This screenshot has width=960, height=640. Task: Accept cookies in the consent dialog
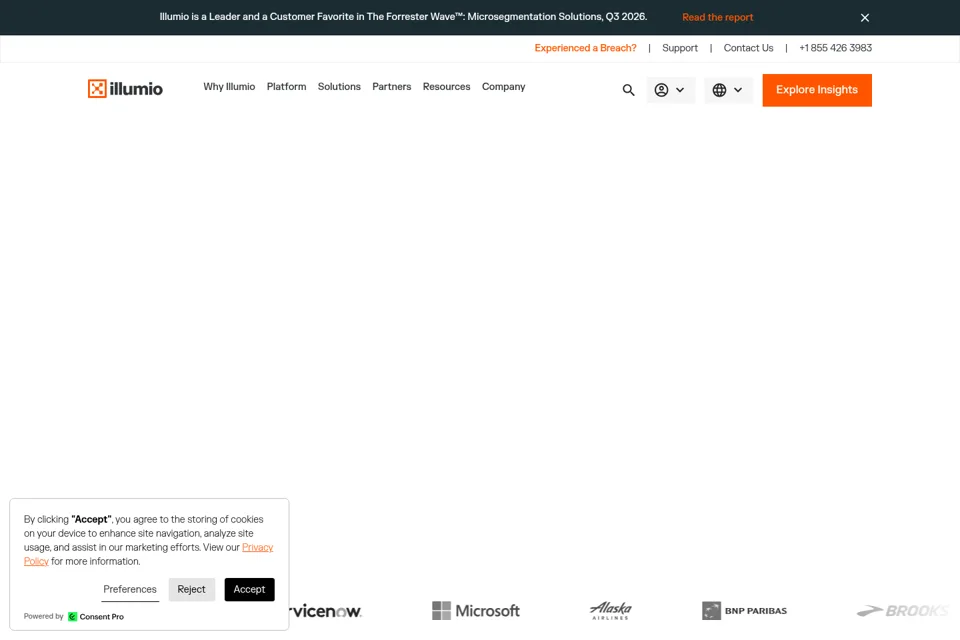[x=249, y=589]
